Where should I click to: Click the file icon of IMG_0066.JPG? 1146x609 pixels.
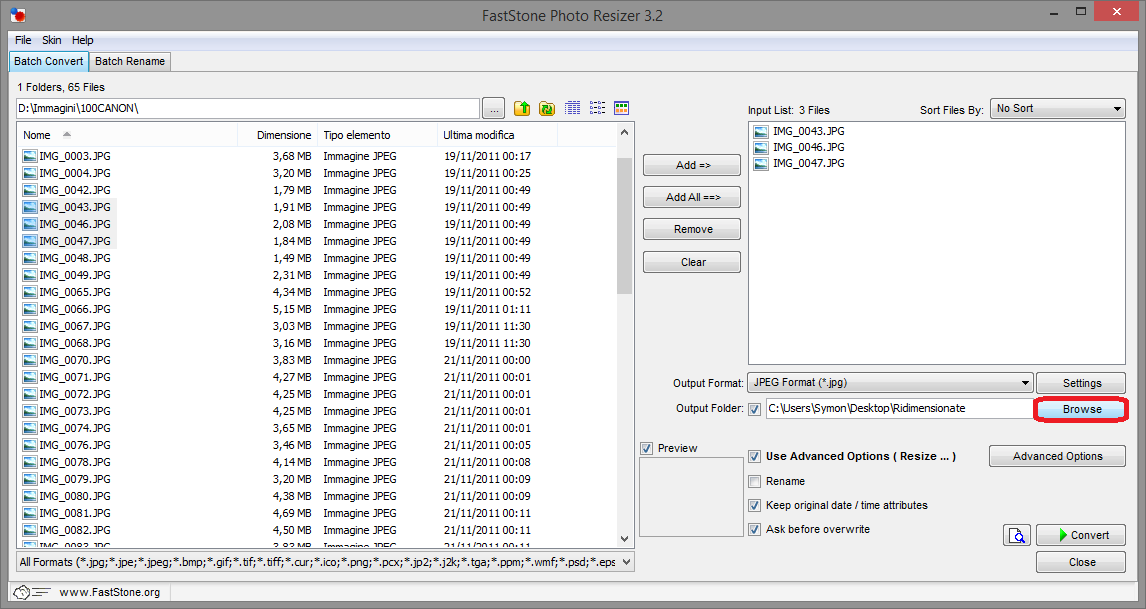[30, 309]
